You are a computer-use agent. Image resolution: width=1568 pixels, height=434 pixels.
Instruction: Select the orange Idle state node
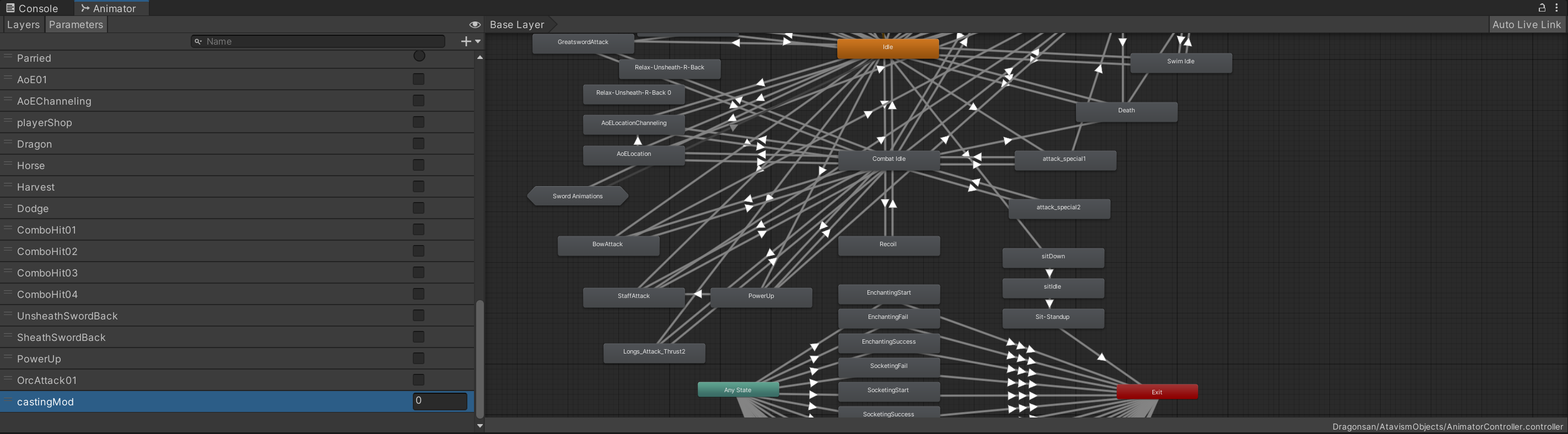tap(887, 47)
